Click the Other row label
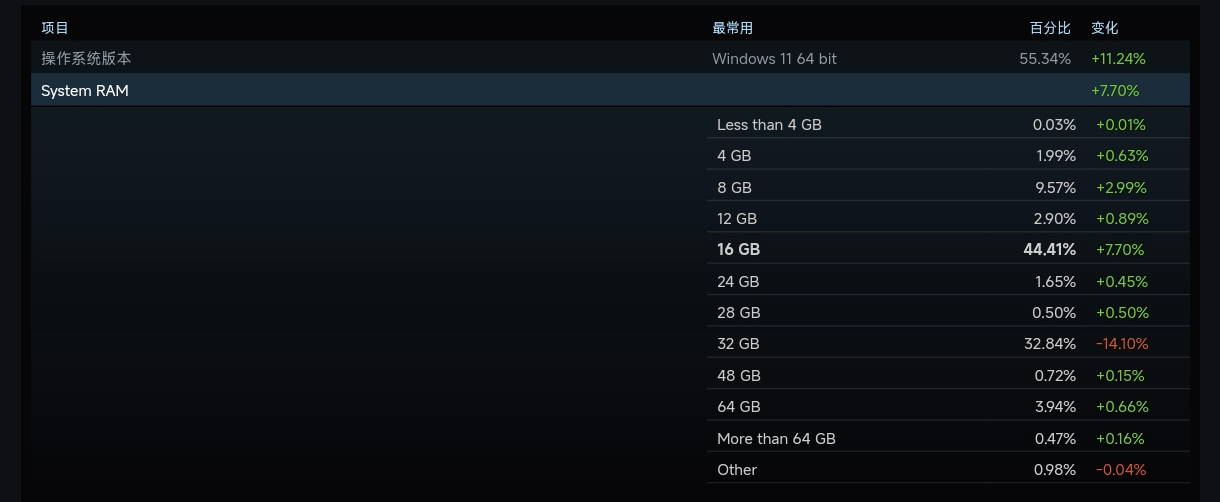1220x502 pixels. coord(737,470)
